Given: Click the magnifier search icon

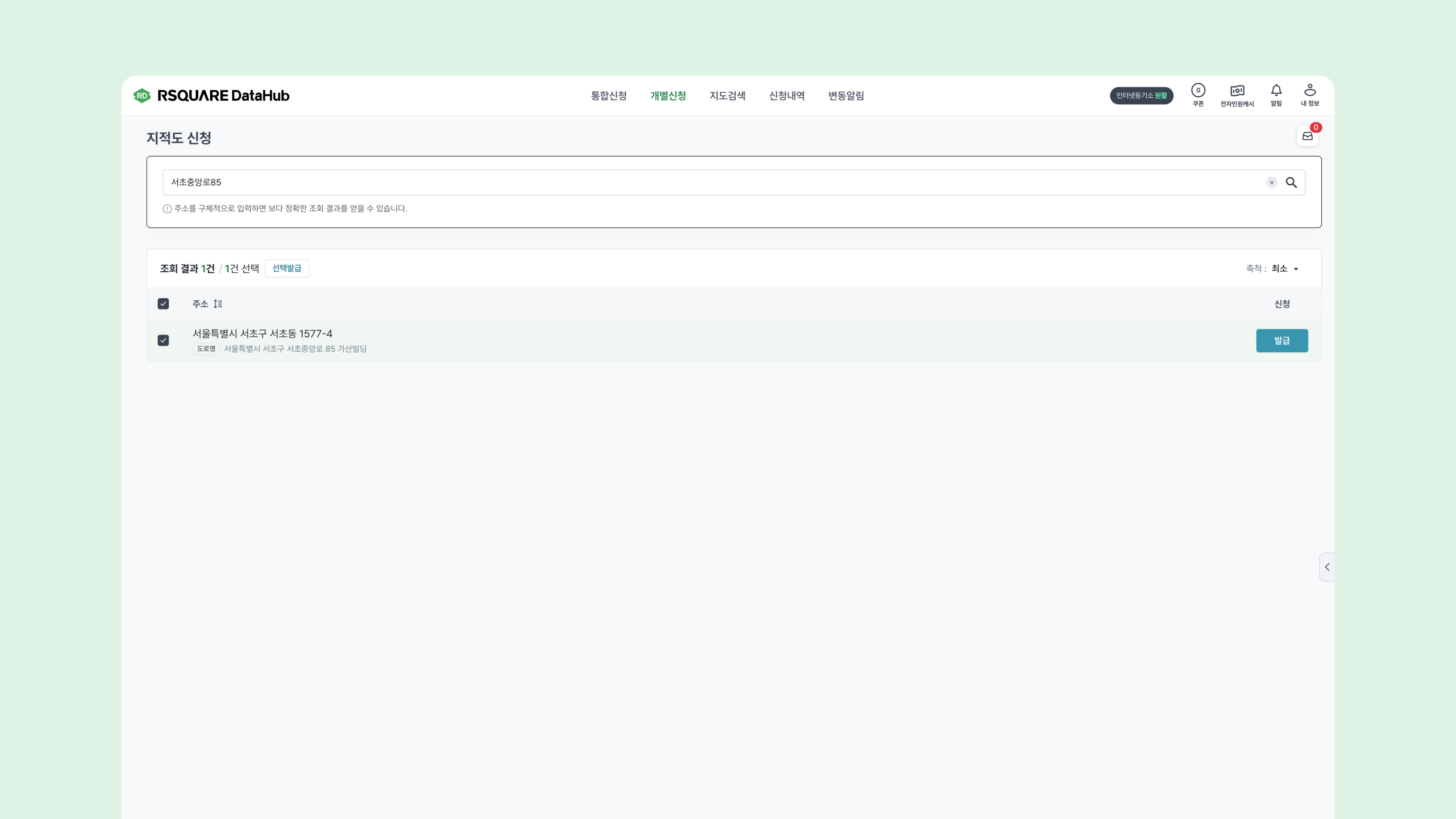Looking at the screenshot, I should (x=1291, y=182).
